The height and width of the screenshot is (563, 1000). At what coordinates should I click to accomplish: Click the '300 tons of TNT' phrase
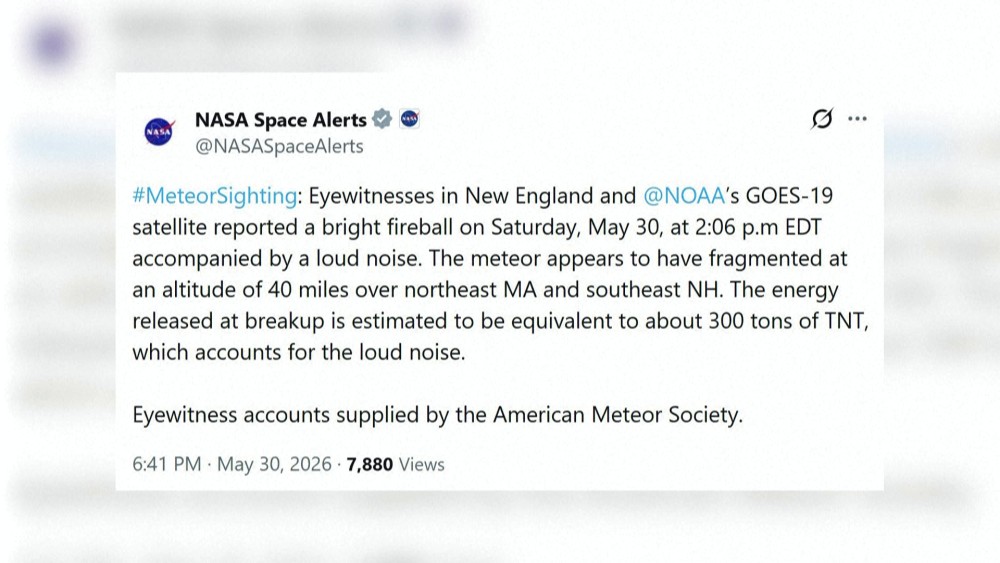(x=787, y=321)
